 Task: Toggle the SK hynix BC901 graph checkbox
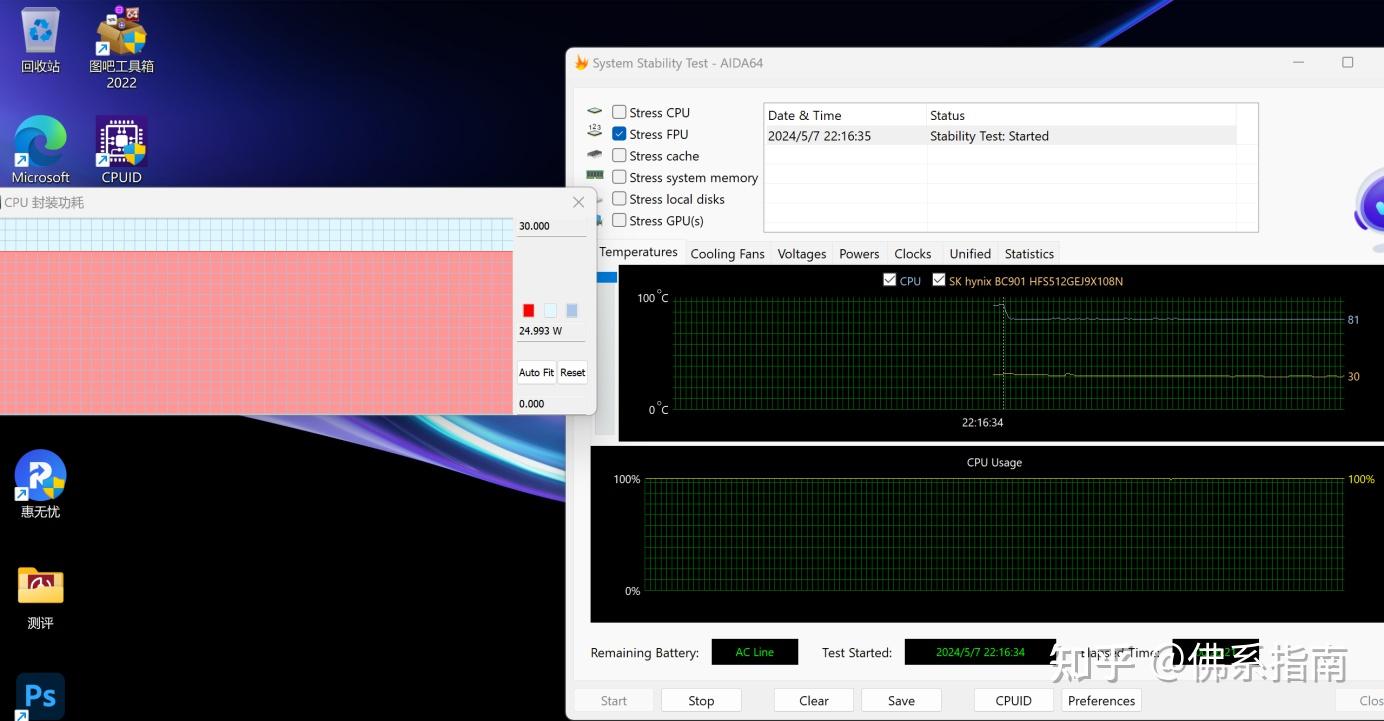click(x=938, y=280)
